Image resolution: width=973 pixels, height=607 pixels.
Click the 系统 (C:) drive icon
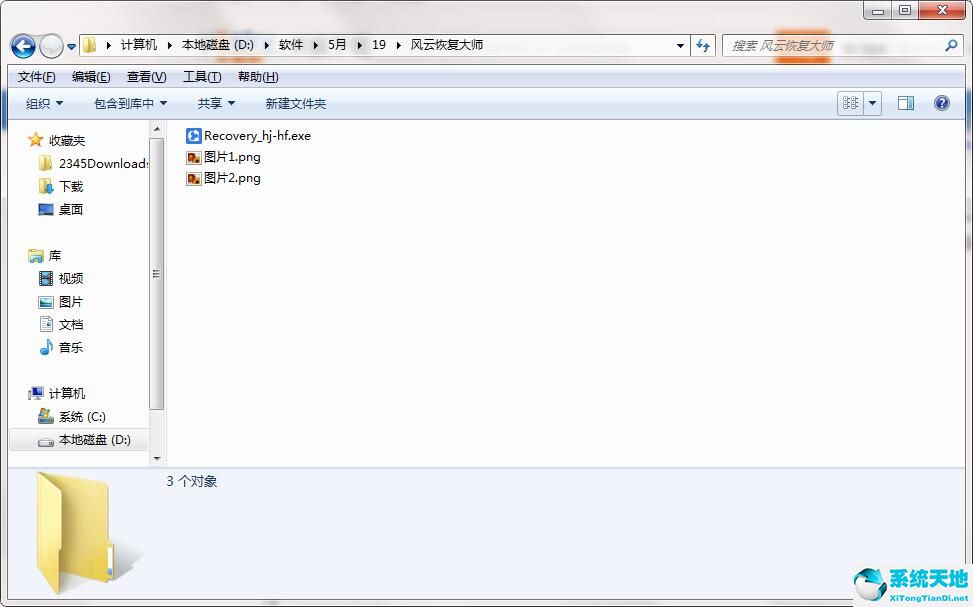pyautogui.click(x=46, y=416)
